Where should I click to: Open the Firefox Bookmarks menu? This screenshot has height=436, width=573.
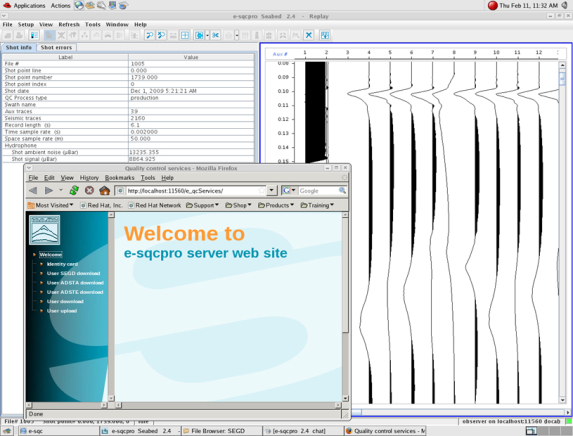click(x=119, y=178)
